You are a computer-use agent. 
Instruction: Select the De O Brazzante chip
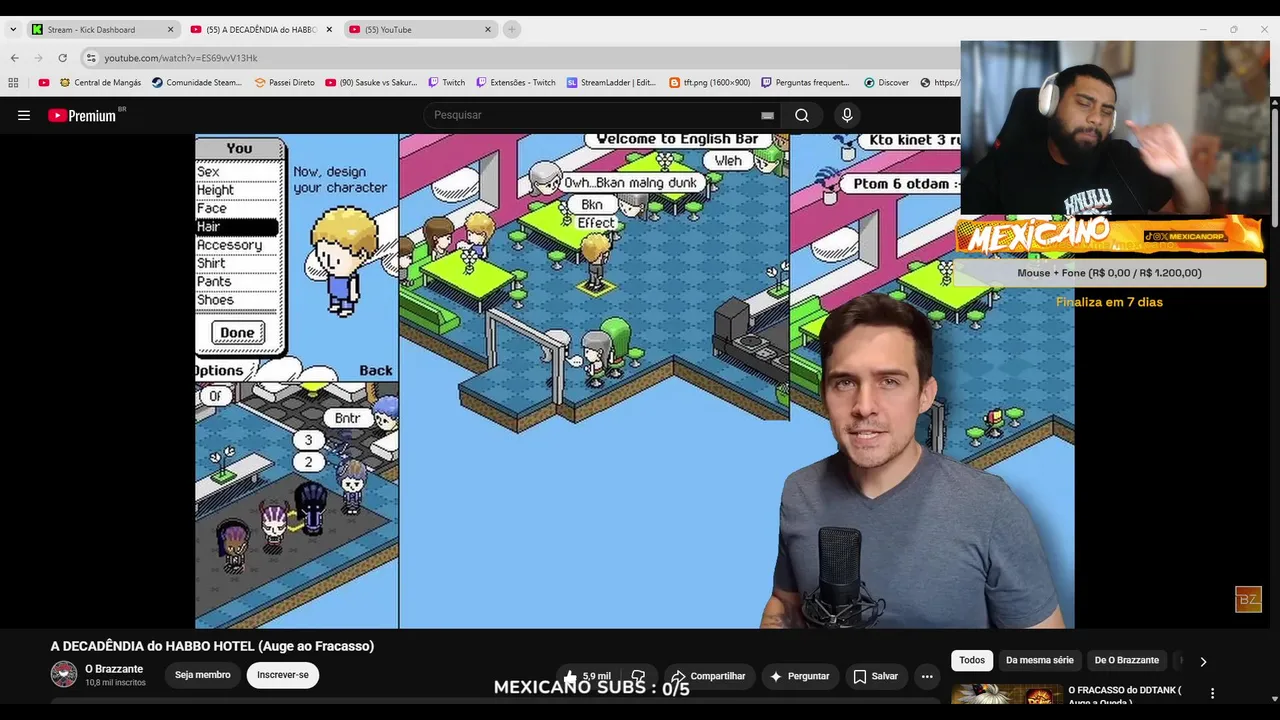point(1126,660)
